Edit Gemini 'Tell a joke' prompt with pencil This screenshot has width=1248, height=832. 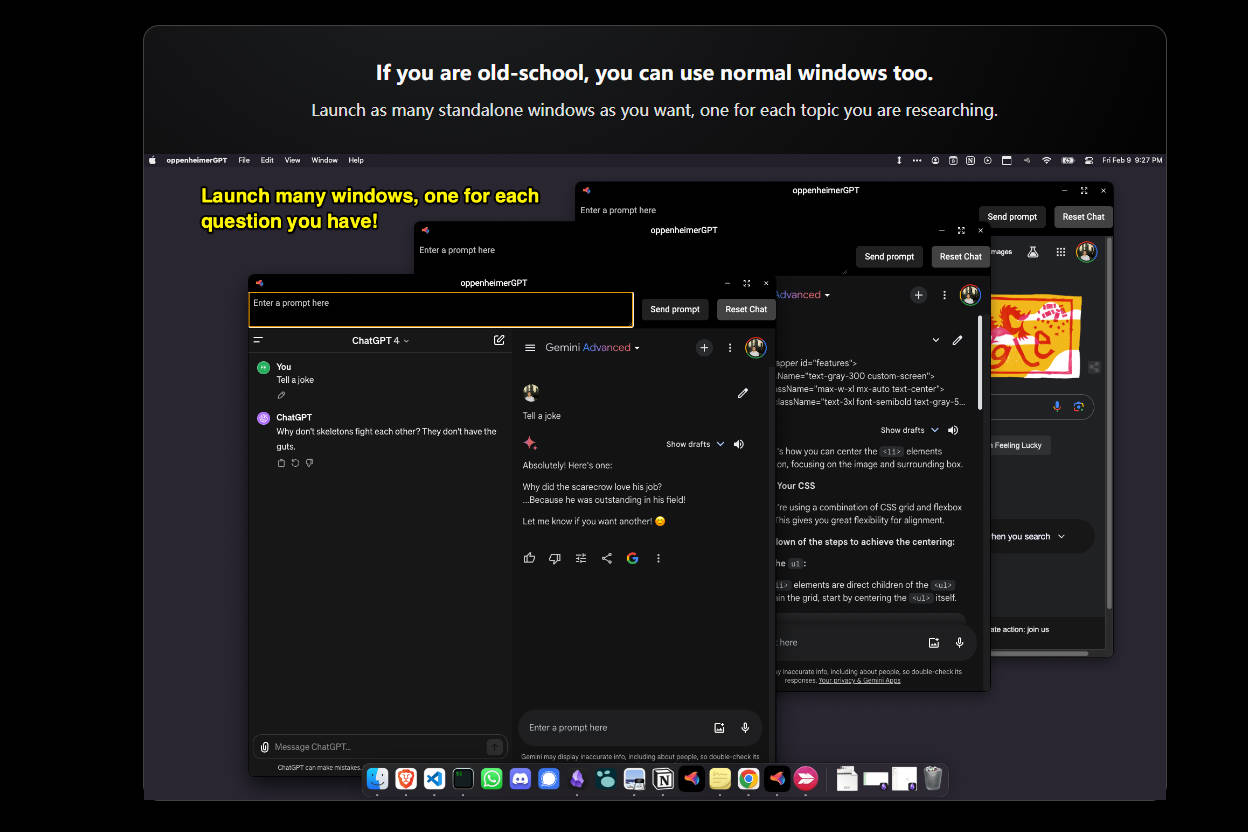(x=743, y=394)
